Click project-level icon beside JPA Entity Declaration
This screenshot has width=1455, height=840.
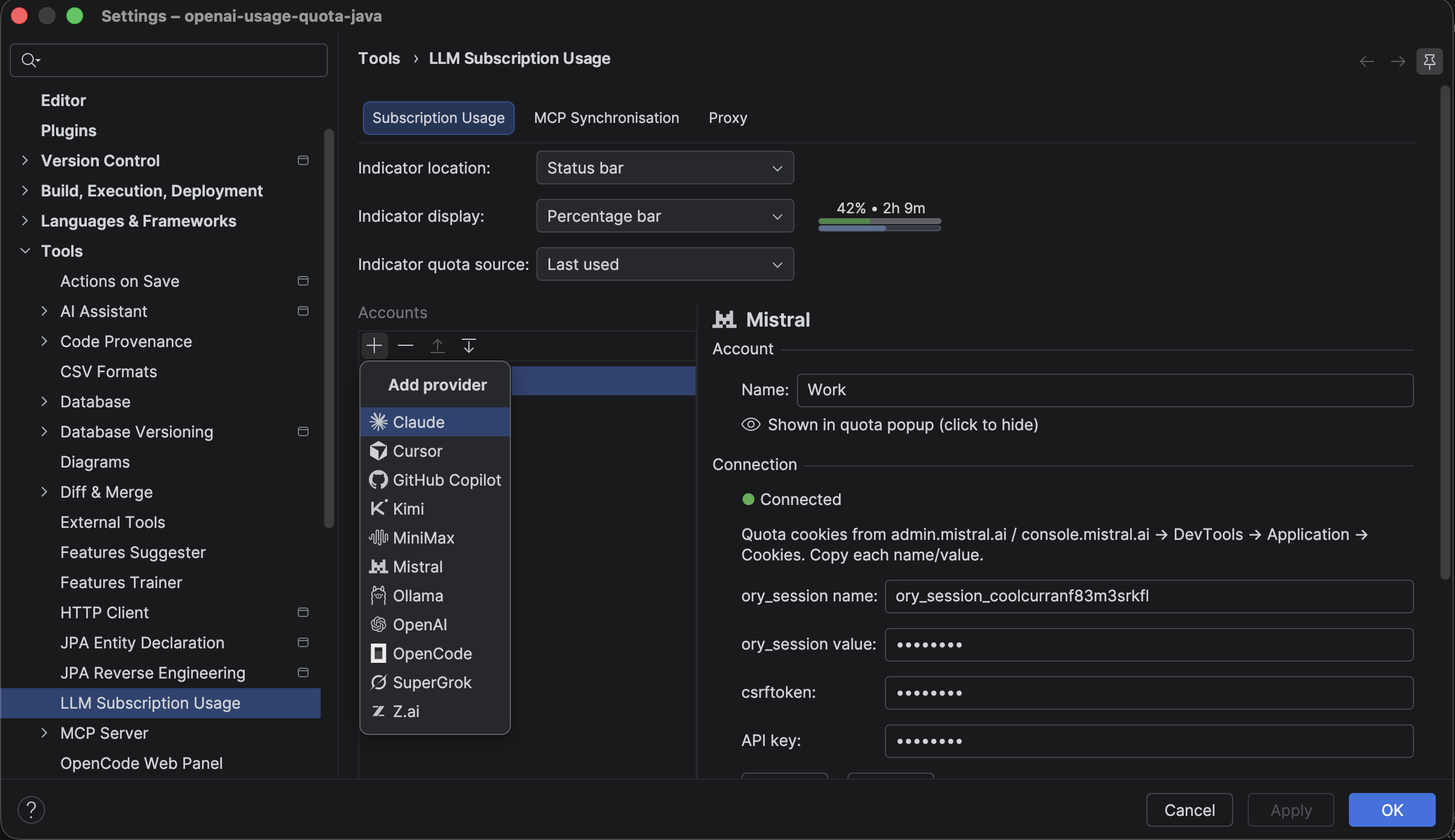pyautogui.click(x=303, y=642)
